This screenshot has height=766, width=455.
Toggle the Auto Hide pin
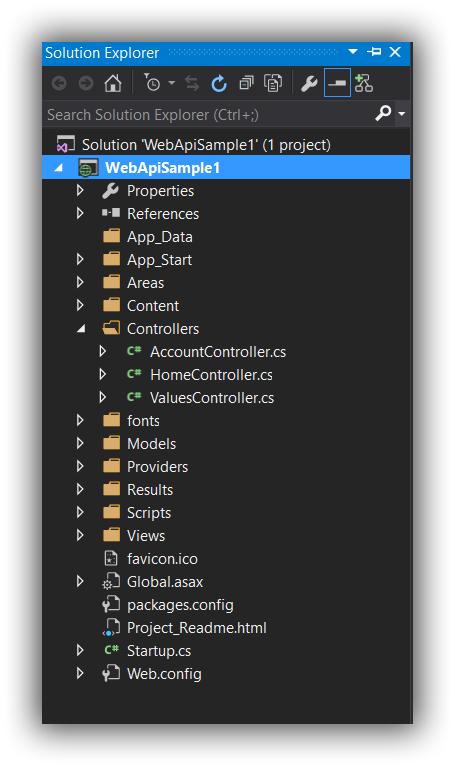(375, 52)
